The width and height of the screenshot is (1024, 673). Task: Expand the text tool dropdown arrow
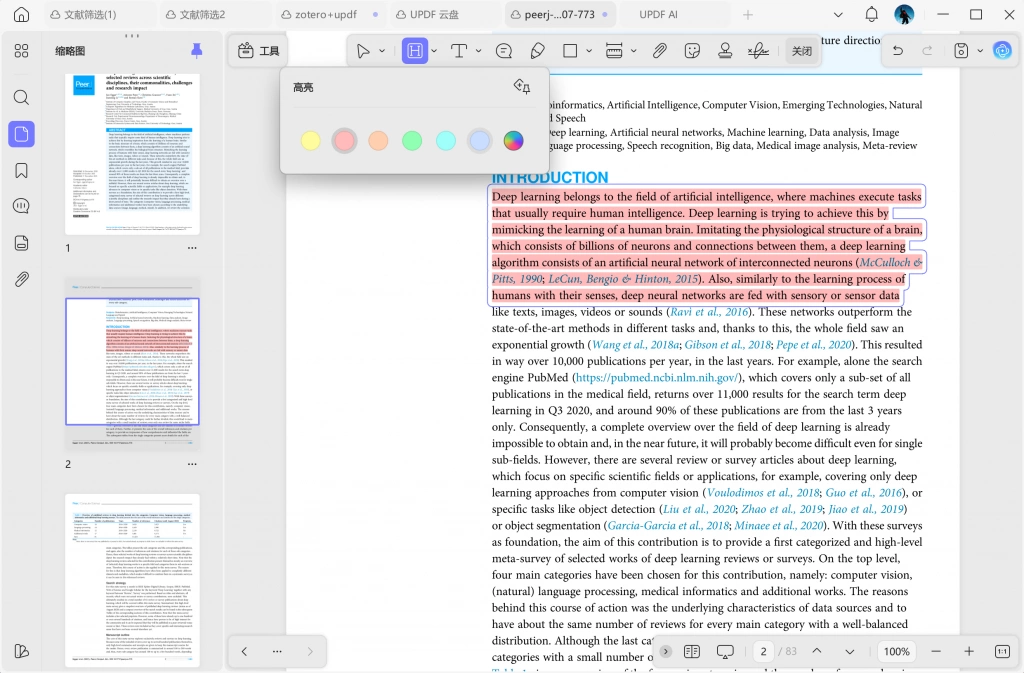click(479, 51)
